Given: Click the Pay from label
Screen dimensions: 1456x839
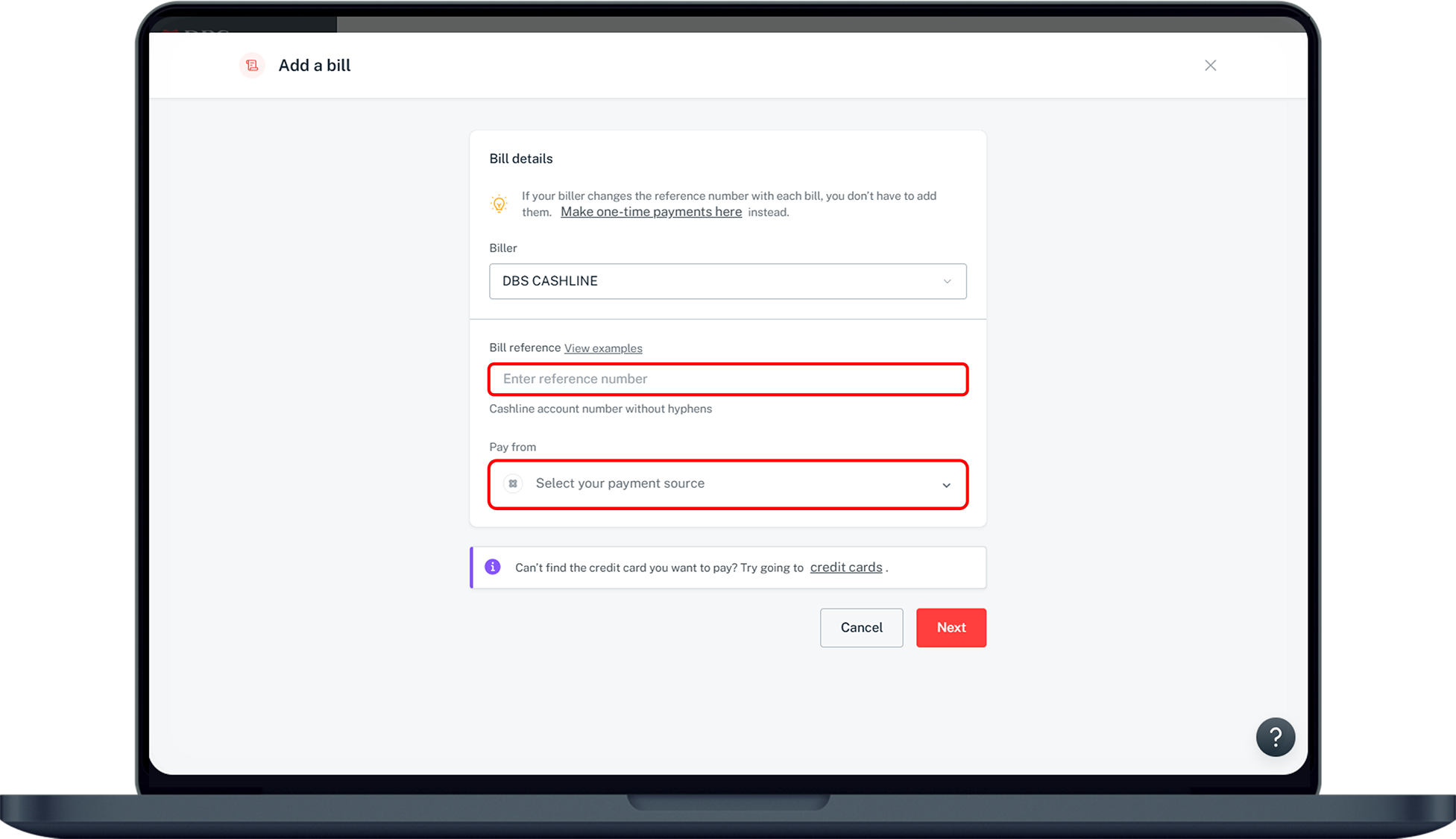Looking at the screenshot, I should (512, 447).
